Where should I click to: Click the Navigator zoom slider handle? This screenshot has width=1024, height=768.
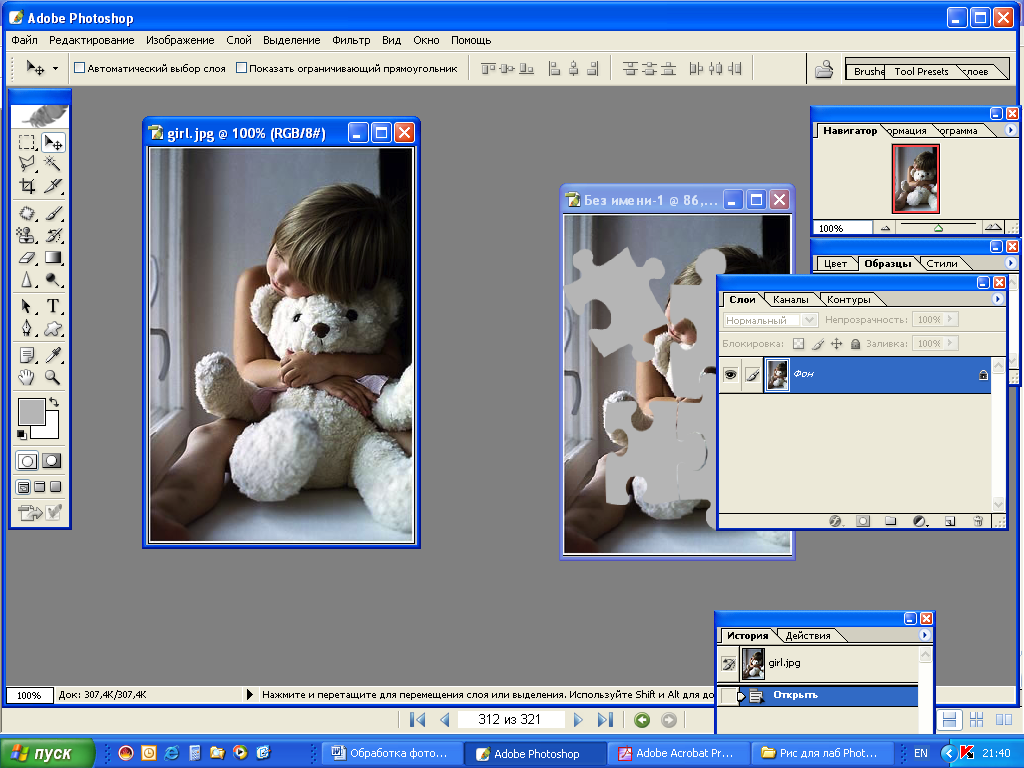click(x=938, y=228)
